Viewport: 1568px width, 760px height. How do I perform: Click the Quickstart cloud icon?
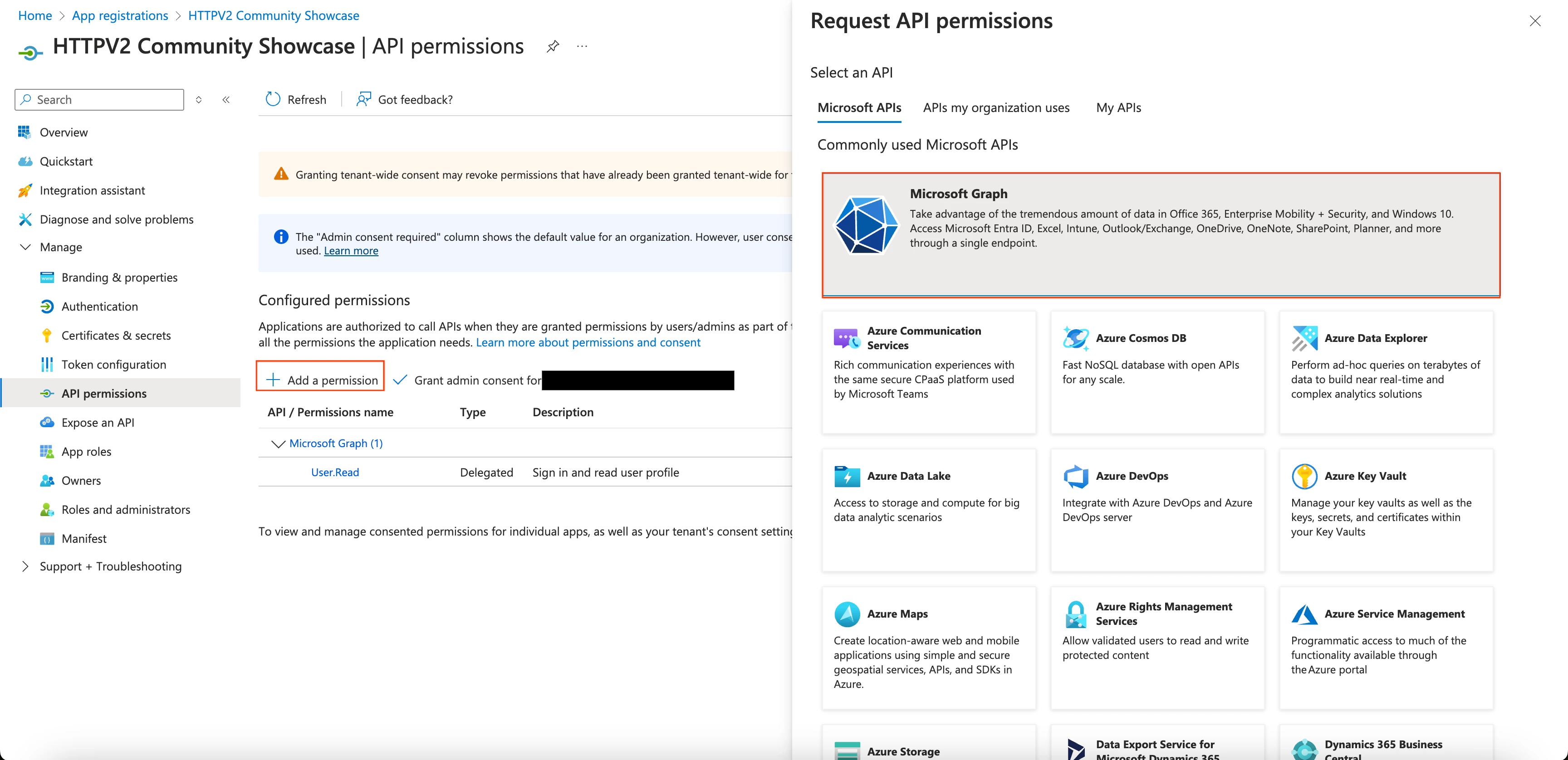click(24, 161)
